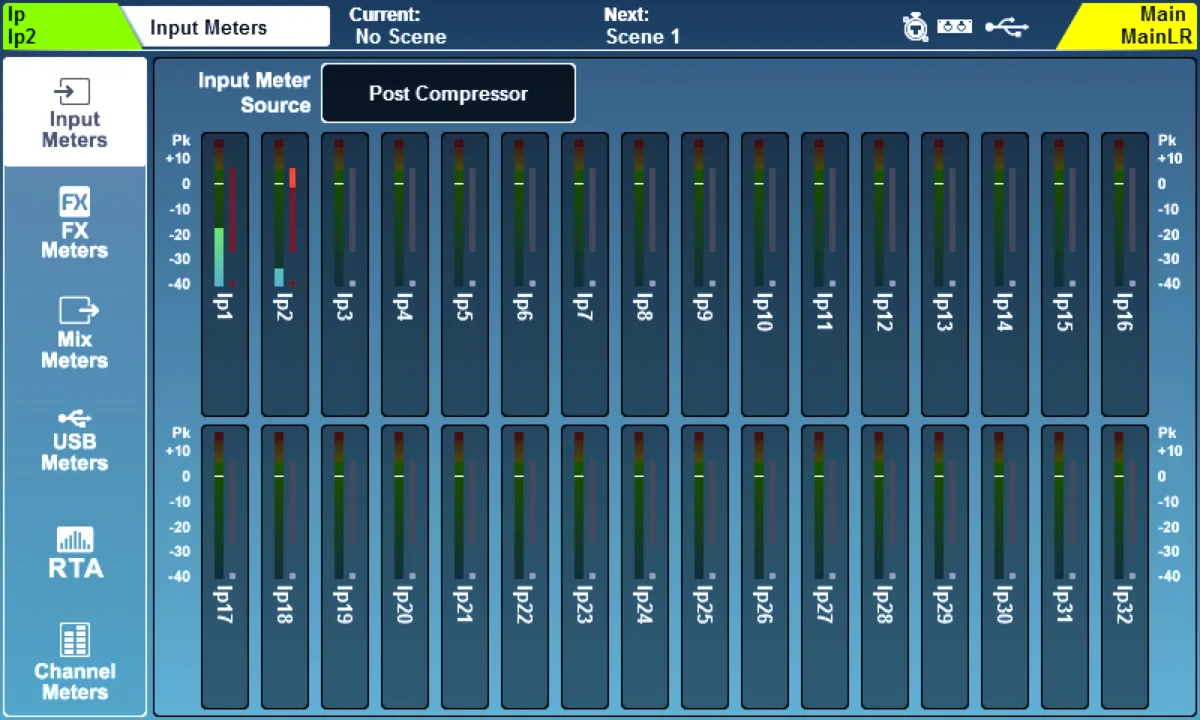Click Current No Scene text

tap(400, 27)
